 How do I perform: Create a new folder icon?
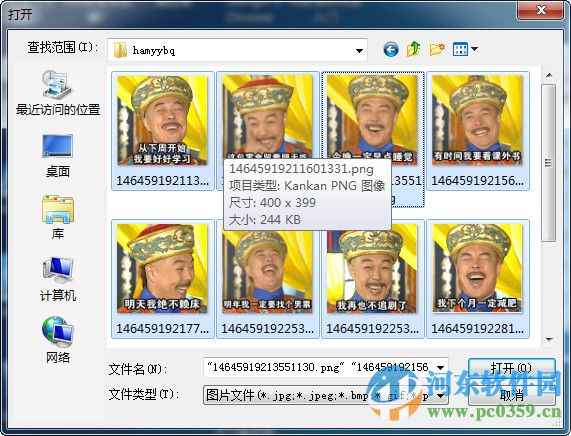(437, 49)
